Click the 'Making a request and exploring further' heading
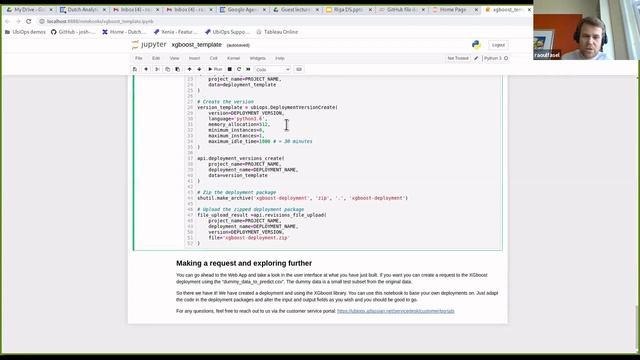This screenshot has height=360, width=640. click(x=244, y=263)
